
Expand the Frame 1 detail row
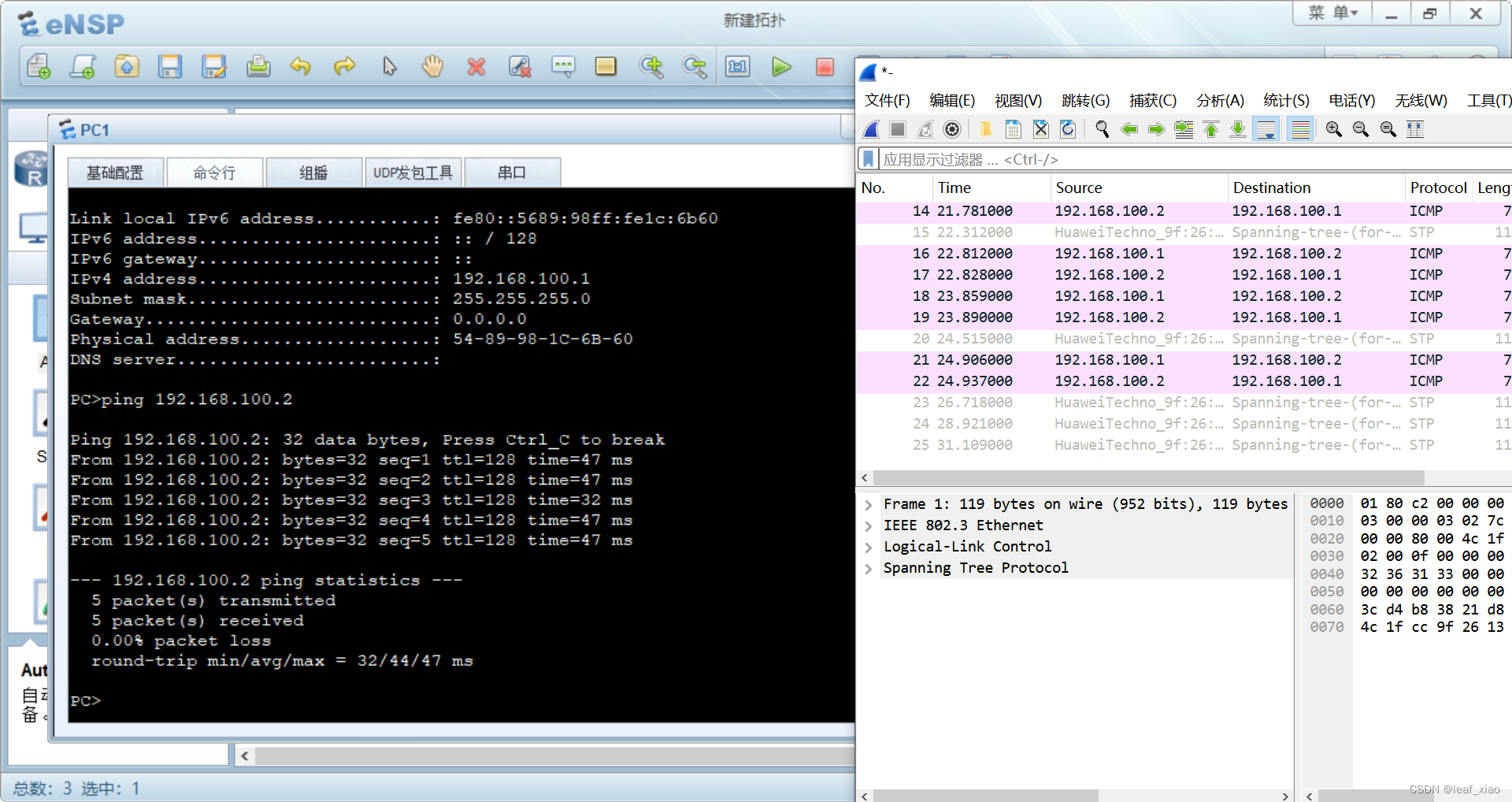pos(869,504)
